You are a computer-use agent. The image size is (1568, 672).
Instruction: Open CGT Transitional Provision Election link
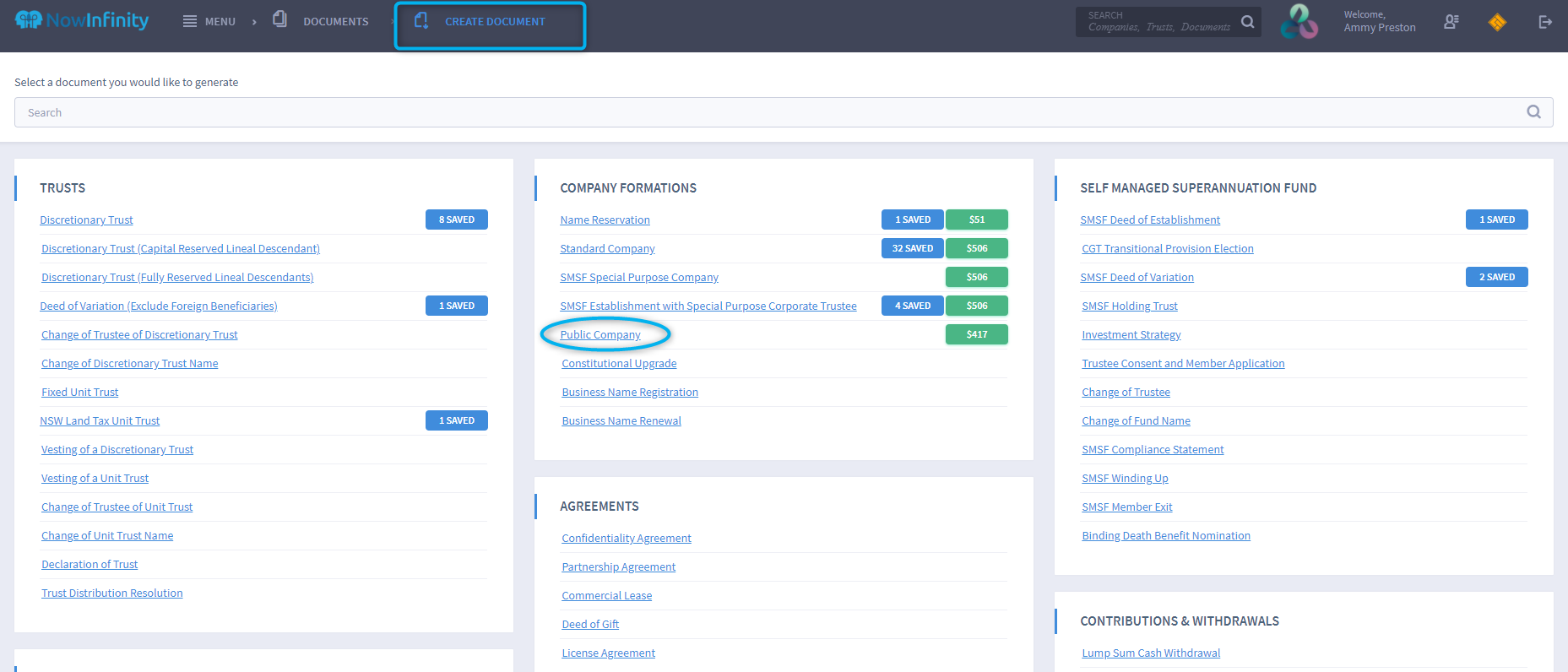1168,248
